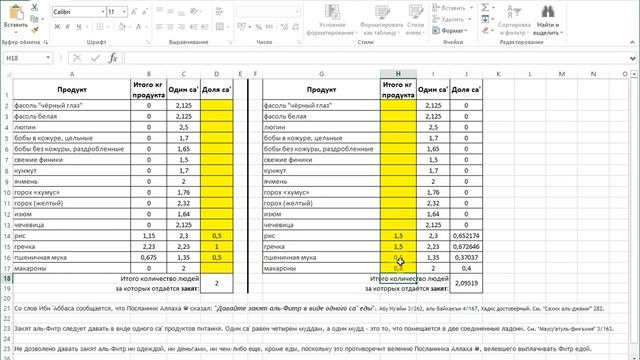Align cell text left
The height and width of the screenshot is (360, 640).
point(160,27)
